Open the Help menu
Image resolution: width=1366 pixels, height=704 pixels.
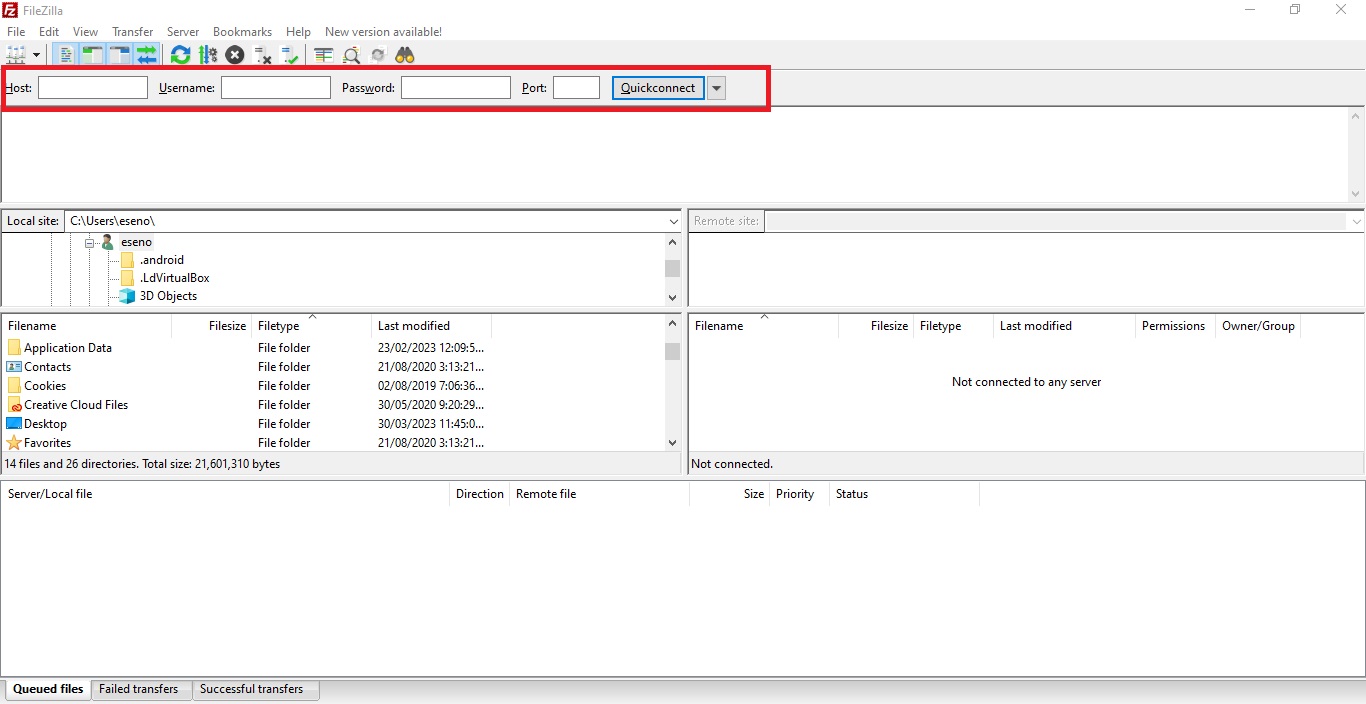pos(298,32)
